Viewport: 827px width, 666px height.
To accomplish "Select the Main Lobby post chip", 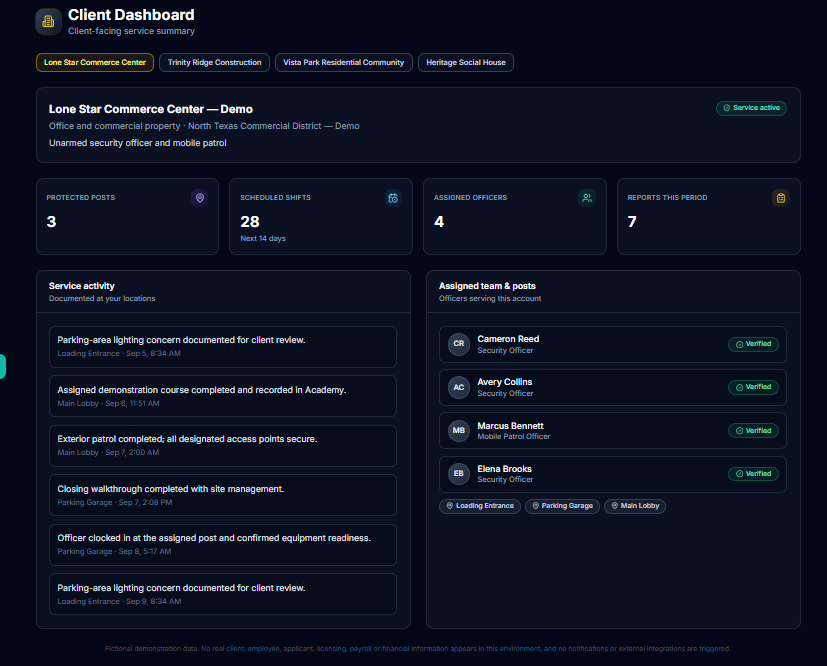I will 635,506.
